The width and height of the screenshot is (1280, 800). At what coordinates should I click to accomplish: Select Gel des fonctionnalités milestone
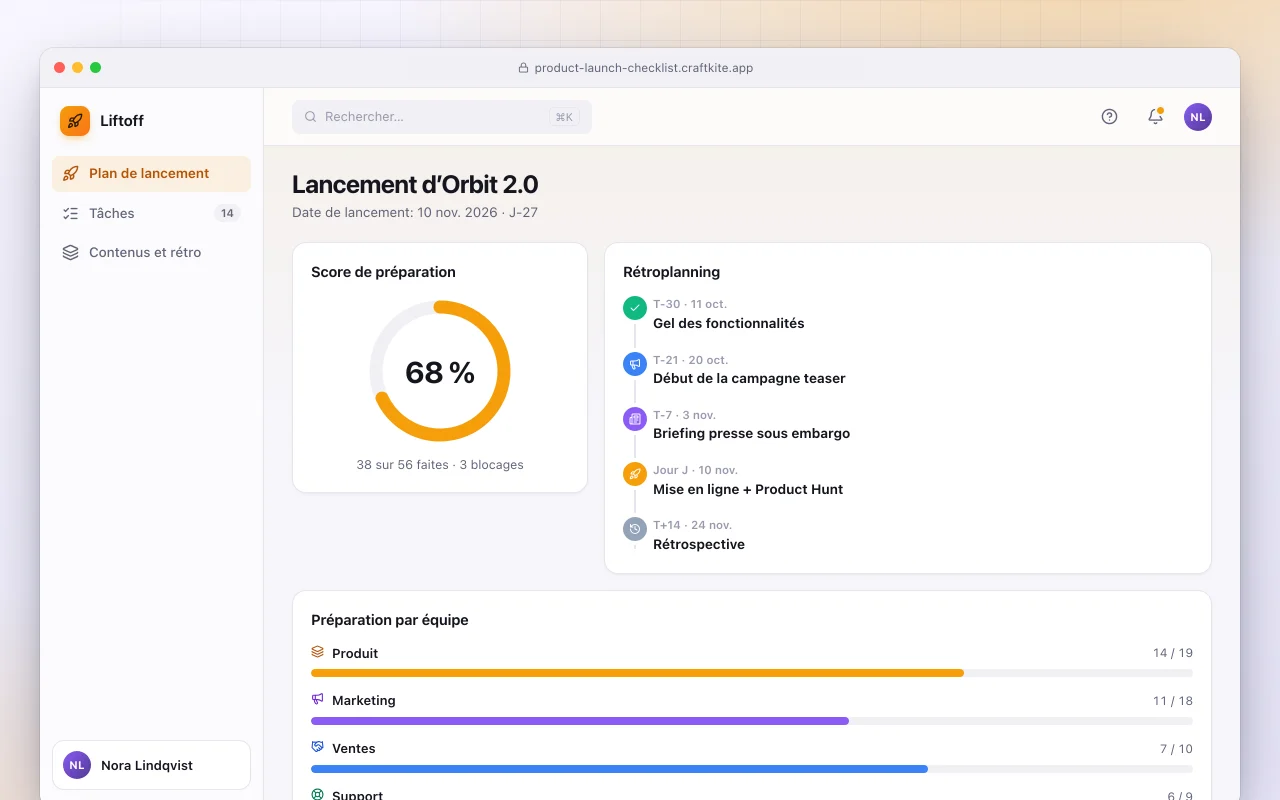point(729,323)
